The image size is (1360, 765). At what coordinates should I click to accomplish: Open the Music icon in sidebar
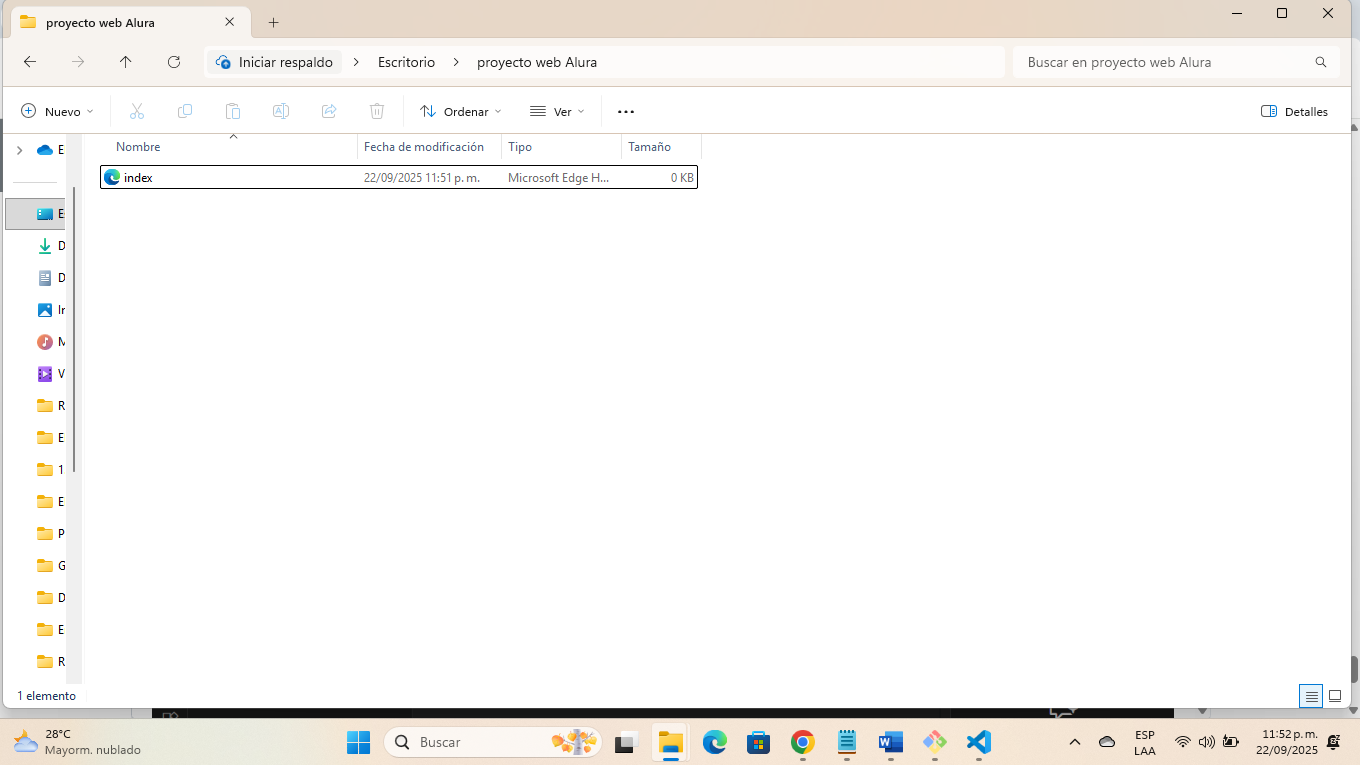tap(45, 342)
